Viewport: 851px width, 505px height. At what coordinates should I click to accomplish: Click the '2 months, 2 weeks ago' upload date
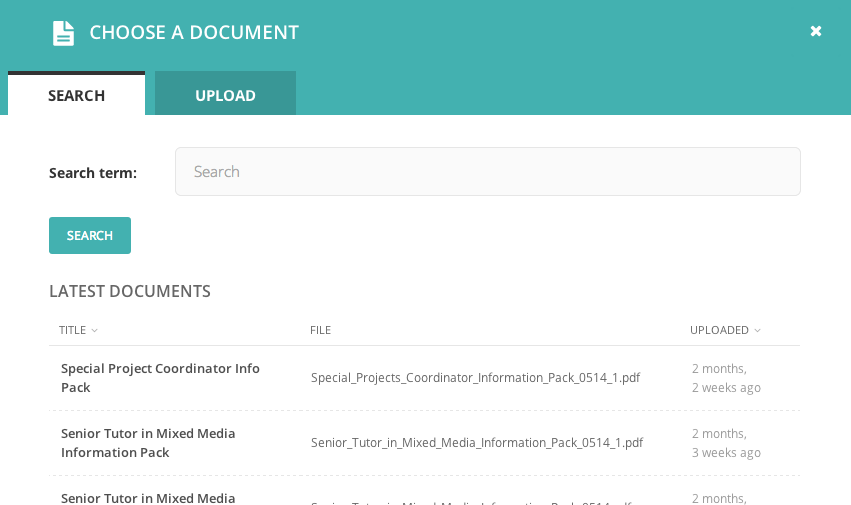725,378
